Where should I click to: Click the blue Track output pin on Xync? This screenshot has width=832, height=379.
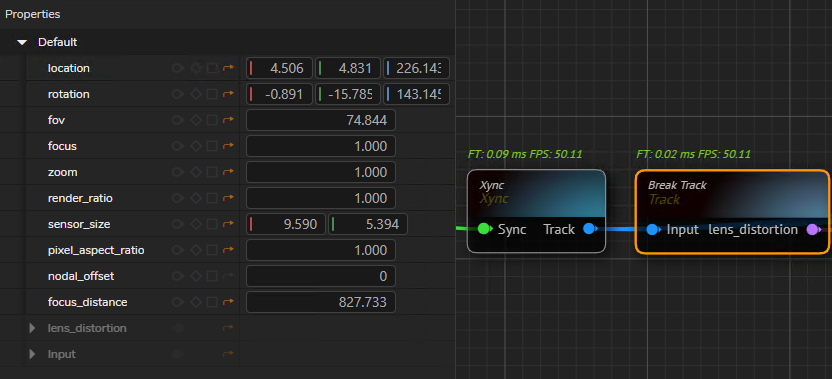coord(590,229)
